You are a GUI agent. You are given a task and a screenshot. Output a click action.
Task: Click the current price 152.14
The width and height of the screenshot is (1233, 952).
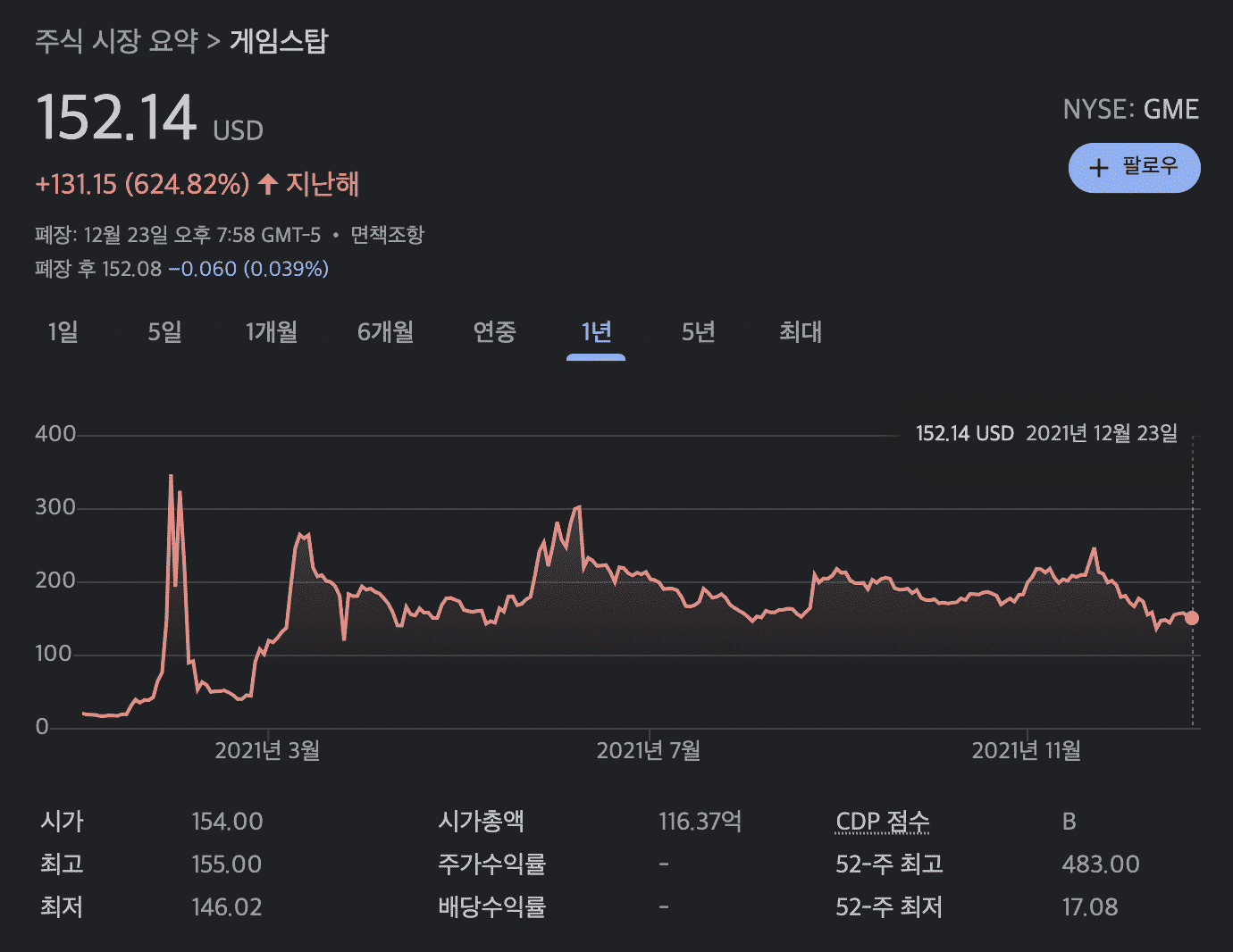click(116, 118)
